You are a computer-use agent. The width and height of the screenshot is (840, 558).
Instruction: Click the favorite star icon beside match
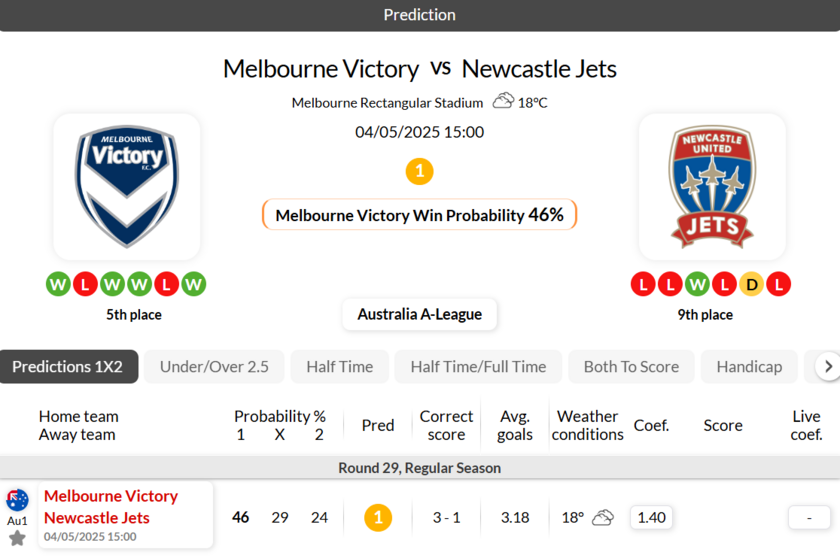click(x=17, y=538)
